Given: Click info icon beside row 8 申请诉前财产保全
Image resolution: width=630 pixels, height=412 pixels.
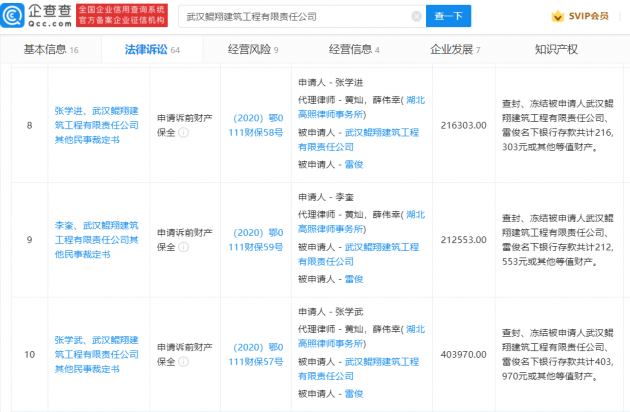Looking at the screenshot, I should [x=183, y=132].
